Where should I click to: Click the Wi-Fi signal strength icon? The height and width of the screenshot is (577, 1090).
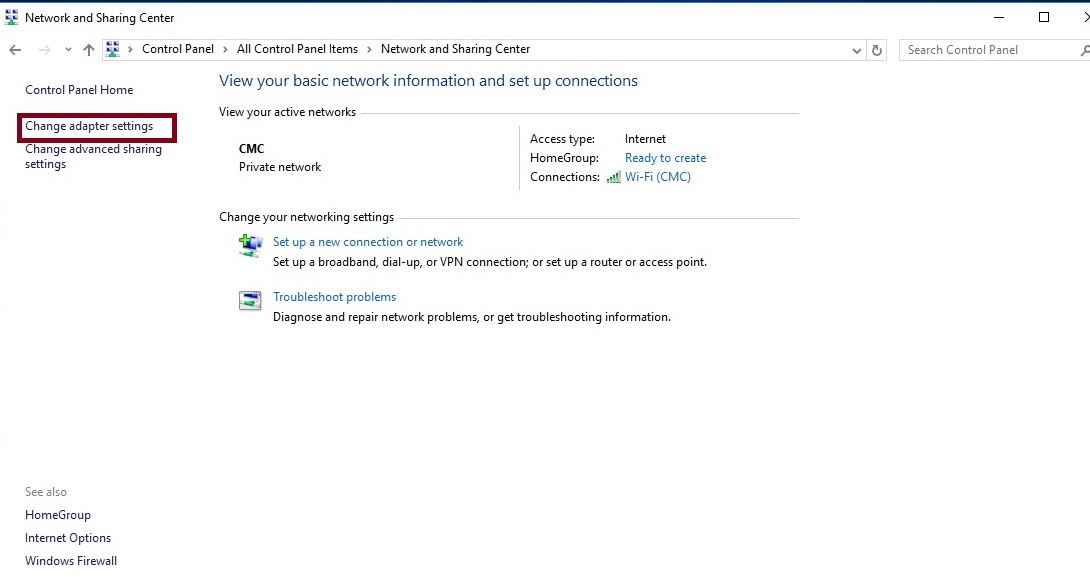click(x=613, y=177)
